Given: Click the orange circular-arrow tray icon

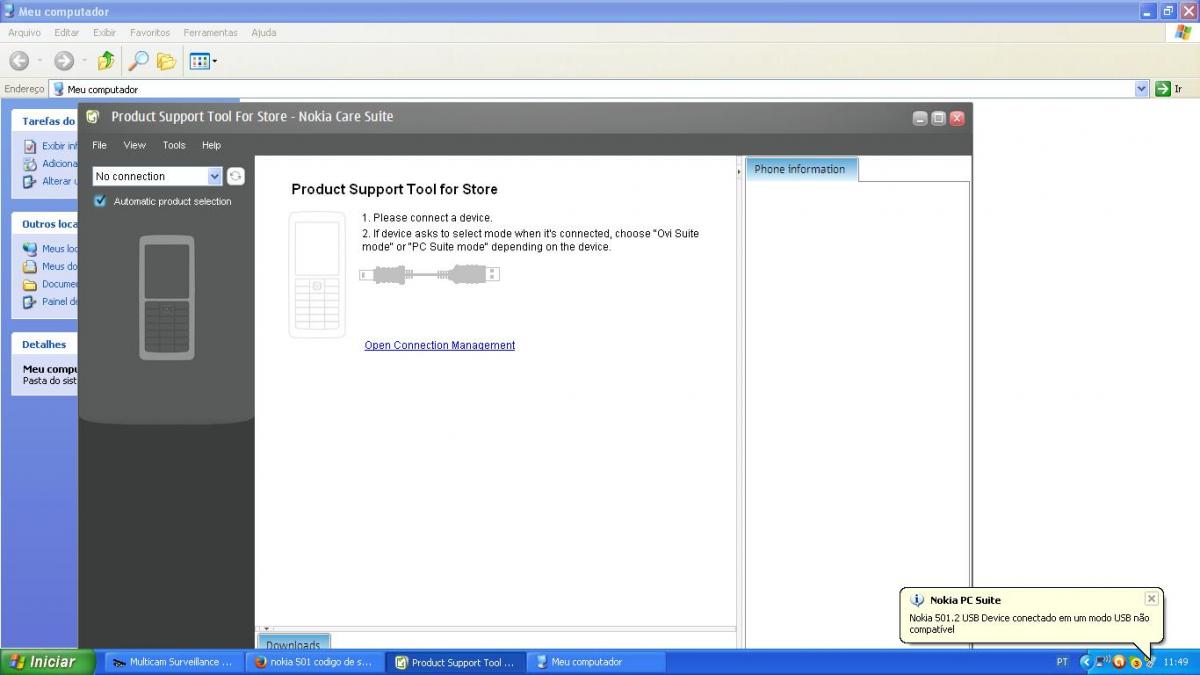Looking at the screenshot, I should click(x=1119, y=662).
